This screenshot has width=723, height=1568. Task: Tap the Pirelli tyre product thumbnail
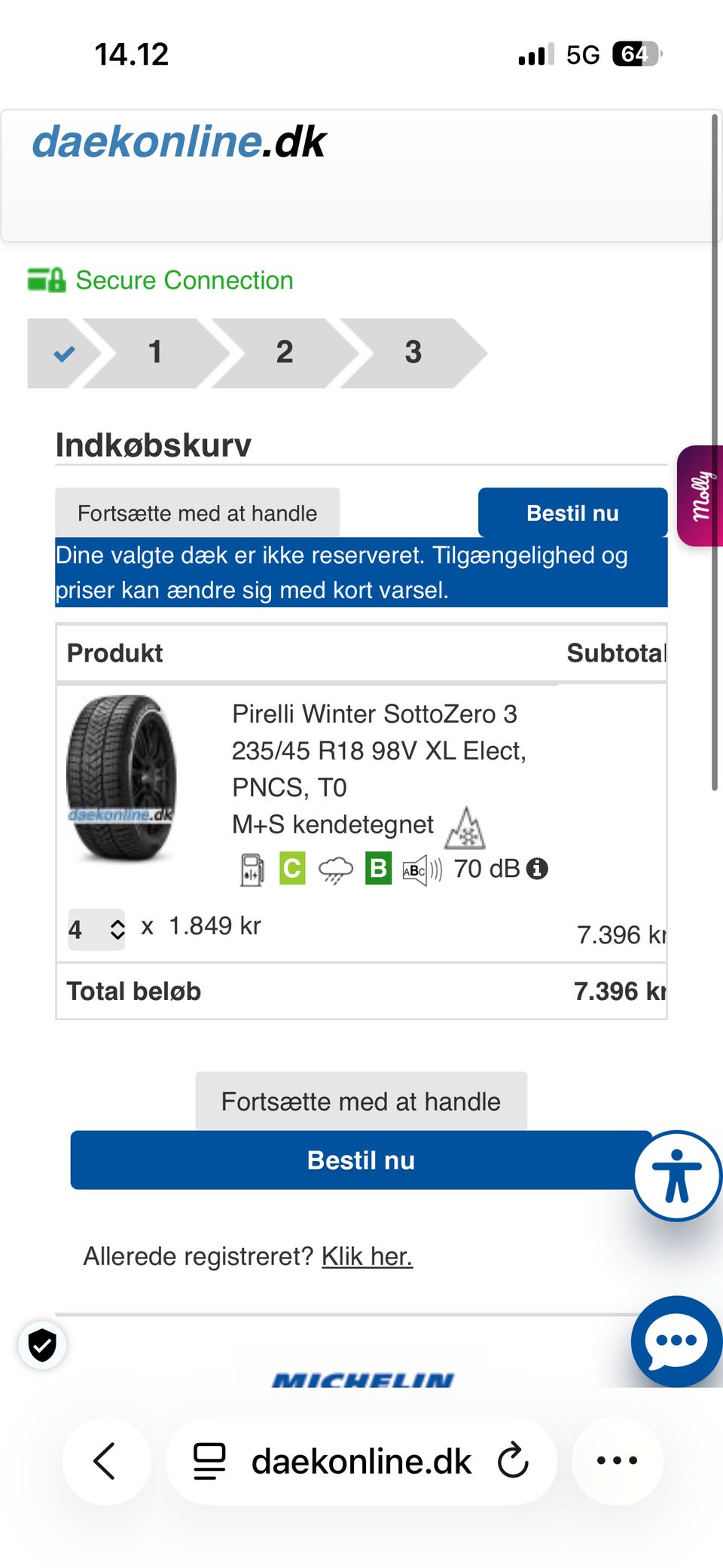(121, 778)
